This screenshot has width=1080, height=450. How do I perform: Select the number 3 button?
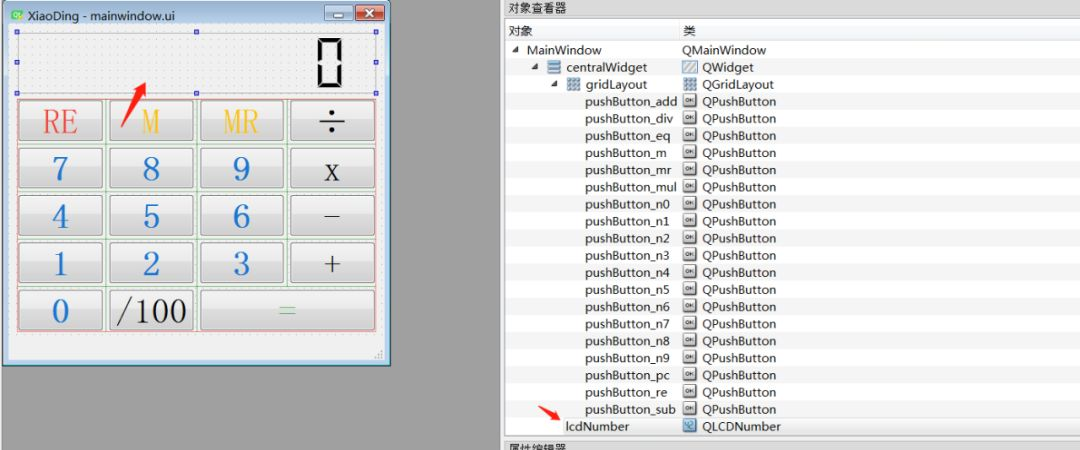coord(242,263)
